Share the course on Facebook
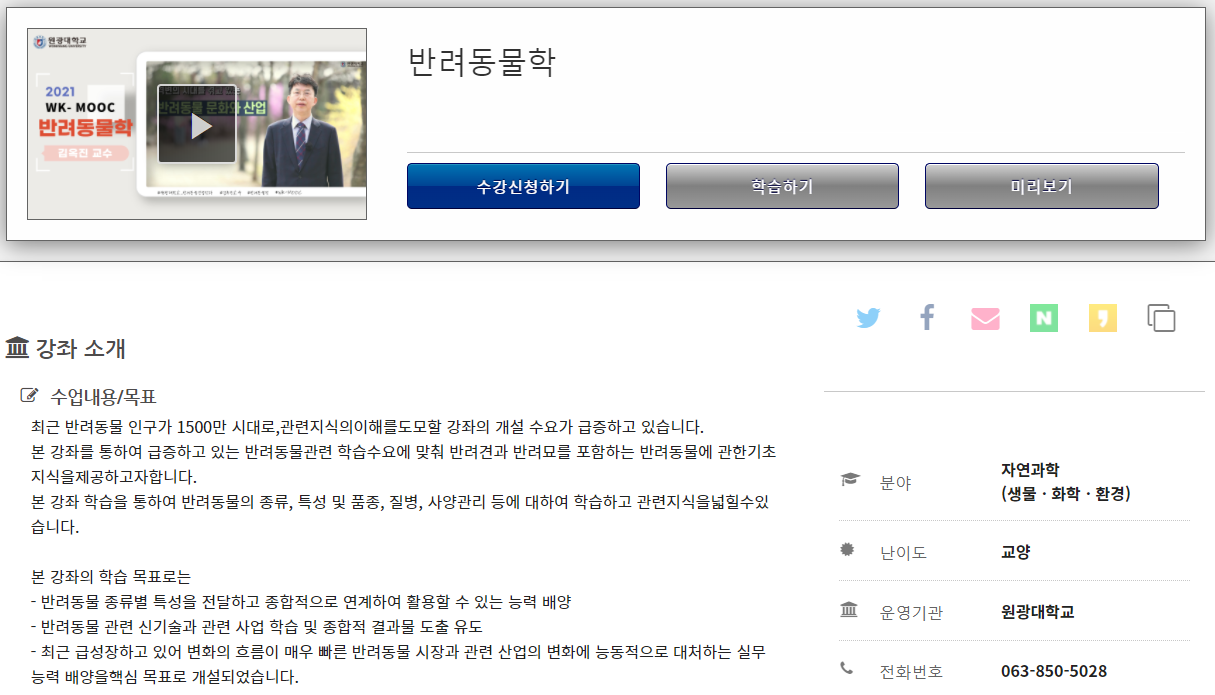The image size is (1215, 695). (927, 319)
